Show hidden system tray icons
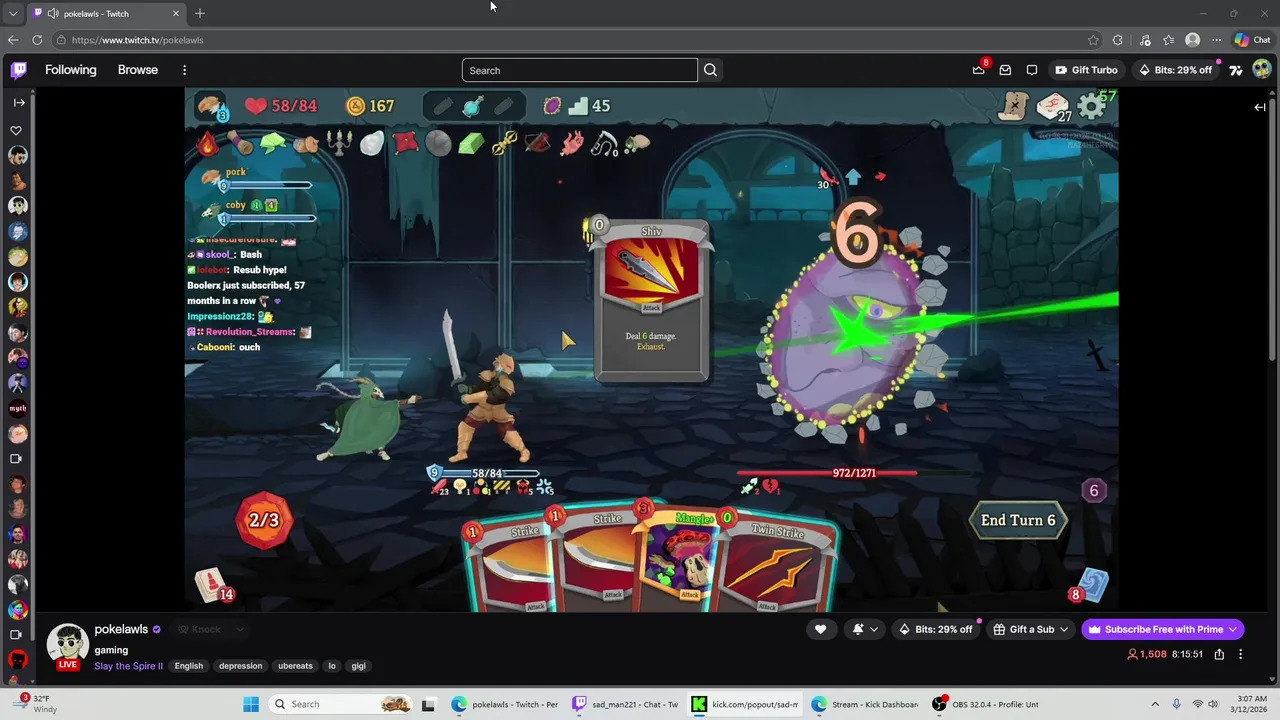 point(1155,704)
